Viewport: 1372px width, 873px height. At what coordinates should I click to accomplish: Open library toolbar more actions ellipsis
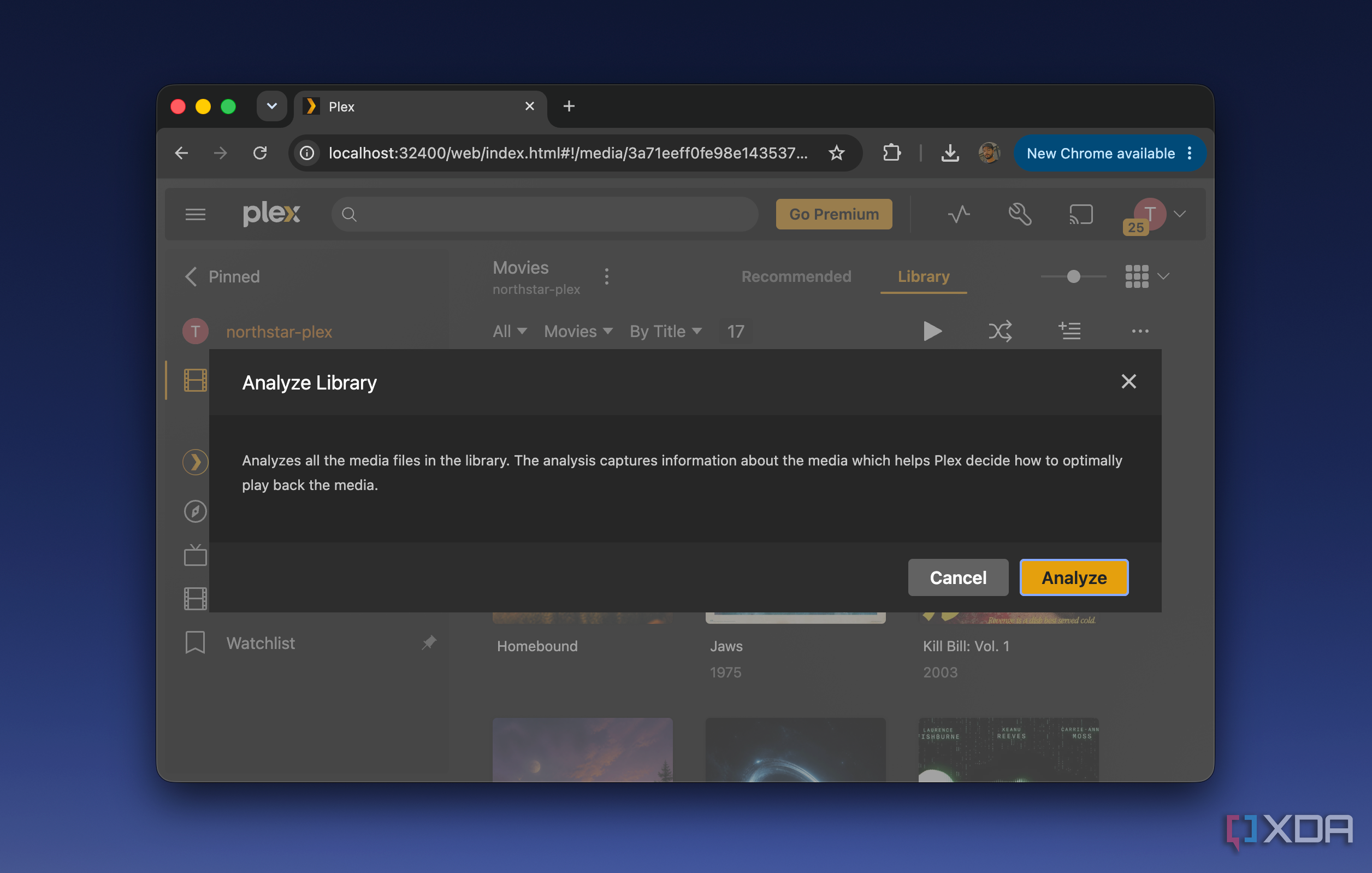coord(1139,331)
